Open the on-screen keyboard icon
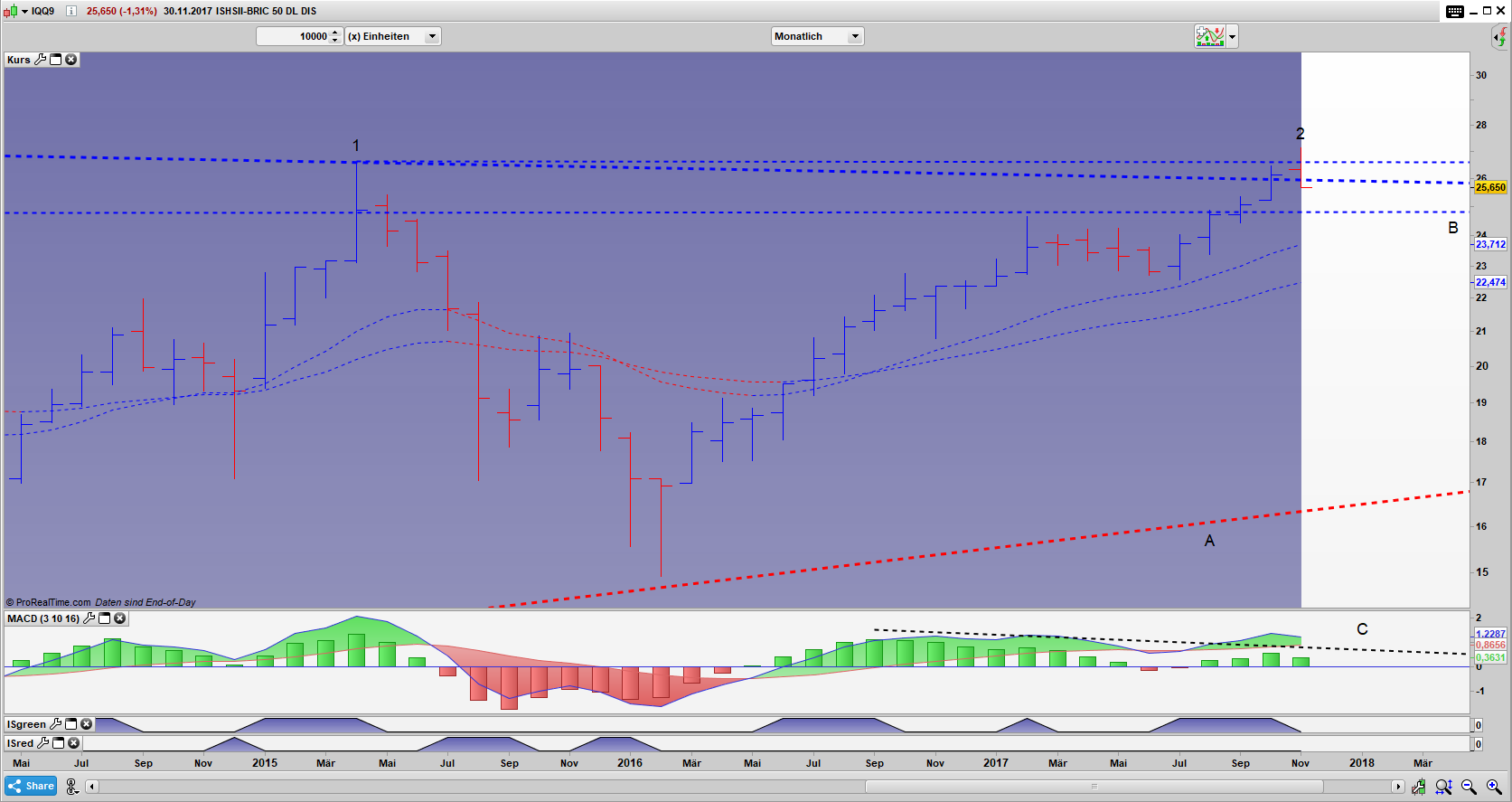The height and width of the screenshot is (802, 1512). (x=1455, y=11)
